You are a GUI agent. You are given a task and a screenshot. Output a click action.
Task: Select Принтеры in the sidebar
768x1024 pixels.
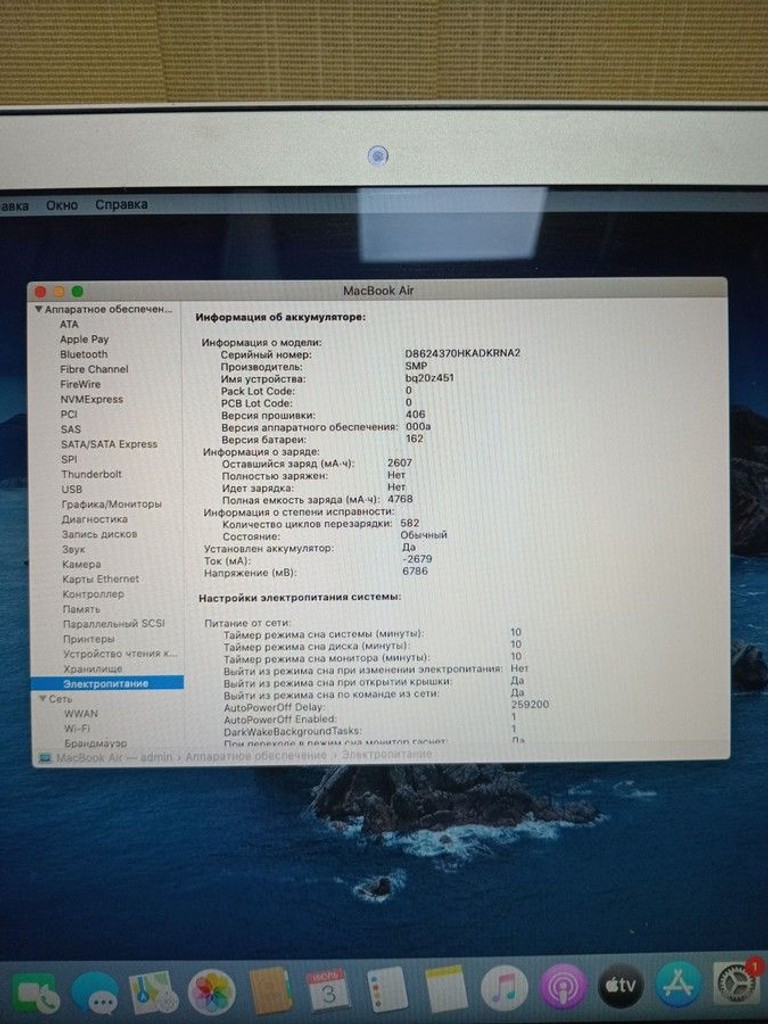(89, 639)
